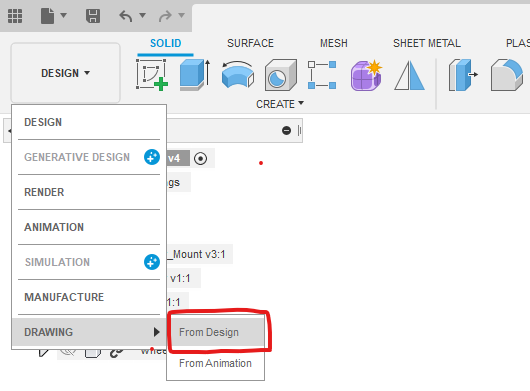The image size is (530, 391).
Task: Select the Extrude tool
Action: (195, 75)
